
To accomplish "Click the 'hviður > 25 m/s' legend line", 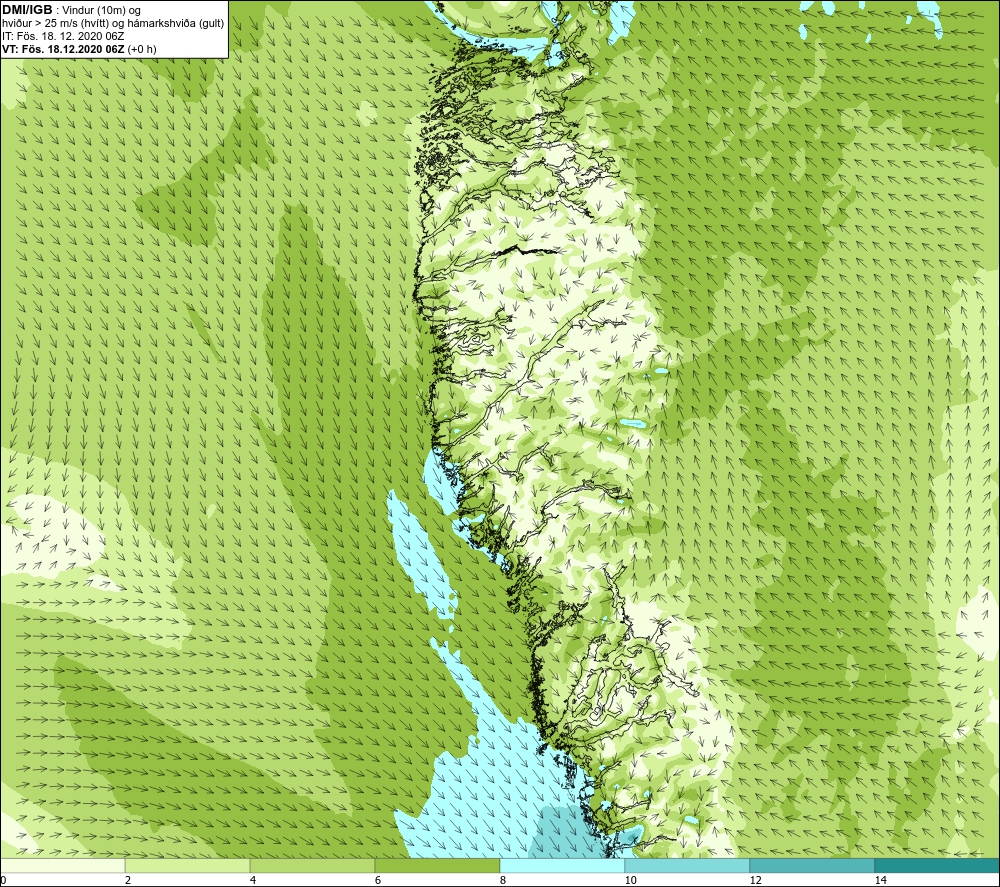I will [x=113, y=24].
